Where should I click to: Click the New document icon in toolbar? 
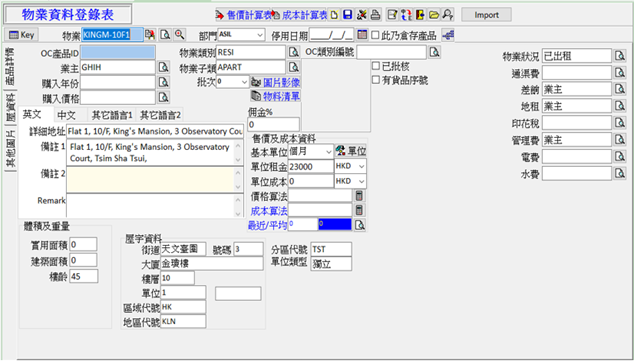[x=334, y=15]
